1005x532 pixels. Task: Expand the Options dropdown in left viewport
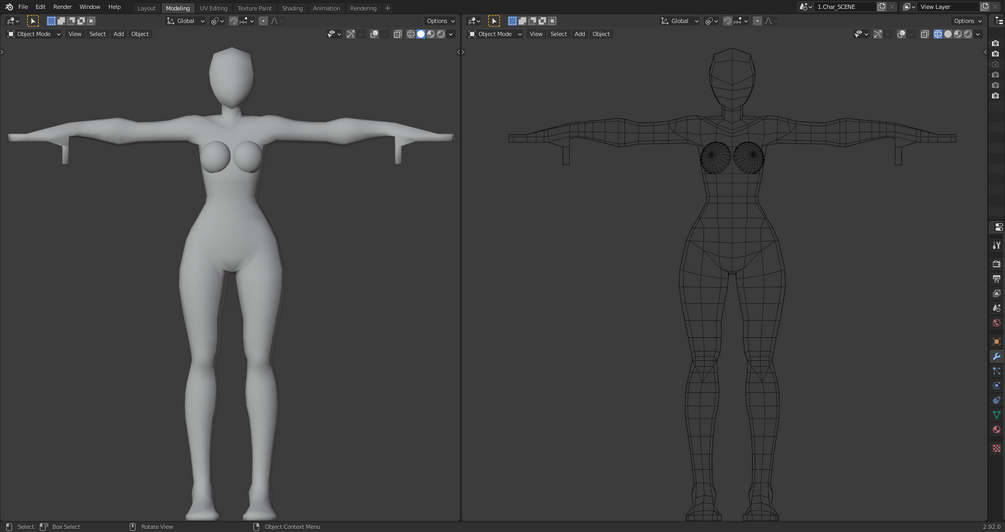click(440, 21)
